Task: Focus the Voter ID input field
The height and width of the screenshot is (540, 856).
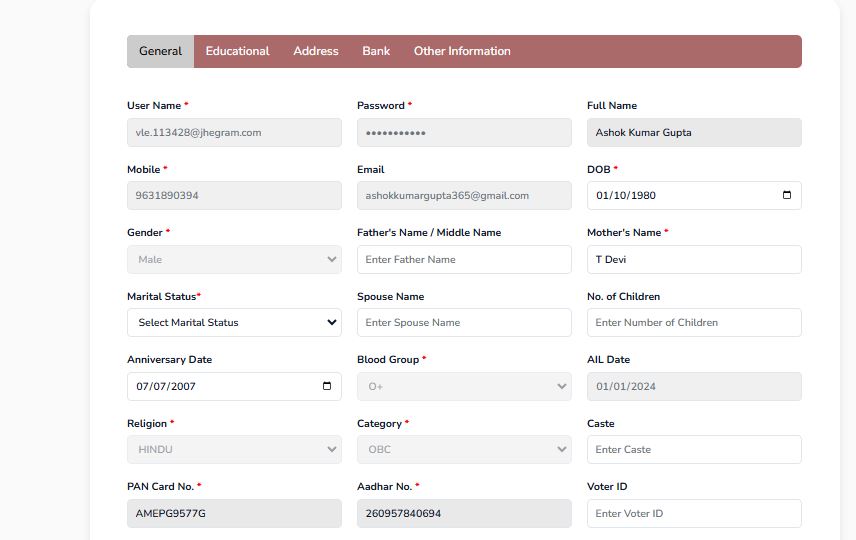Action: pos(694,513)
